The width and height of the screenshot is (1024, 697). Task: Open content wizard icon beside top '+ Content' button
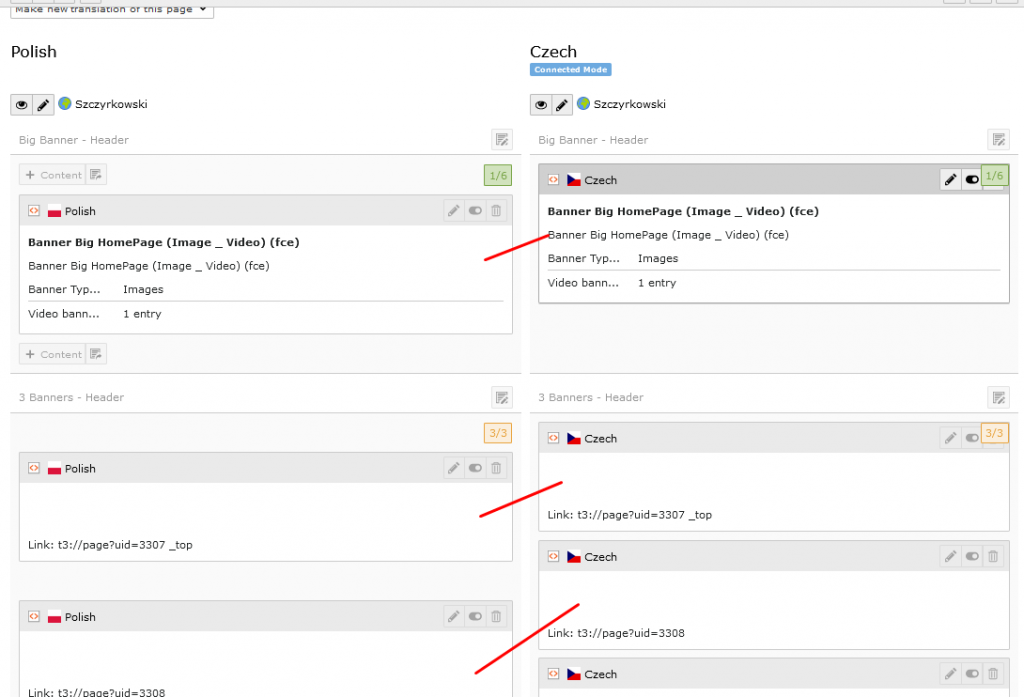96,175
